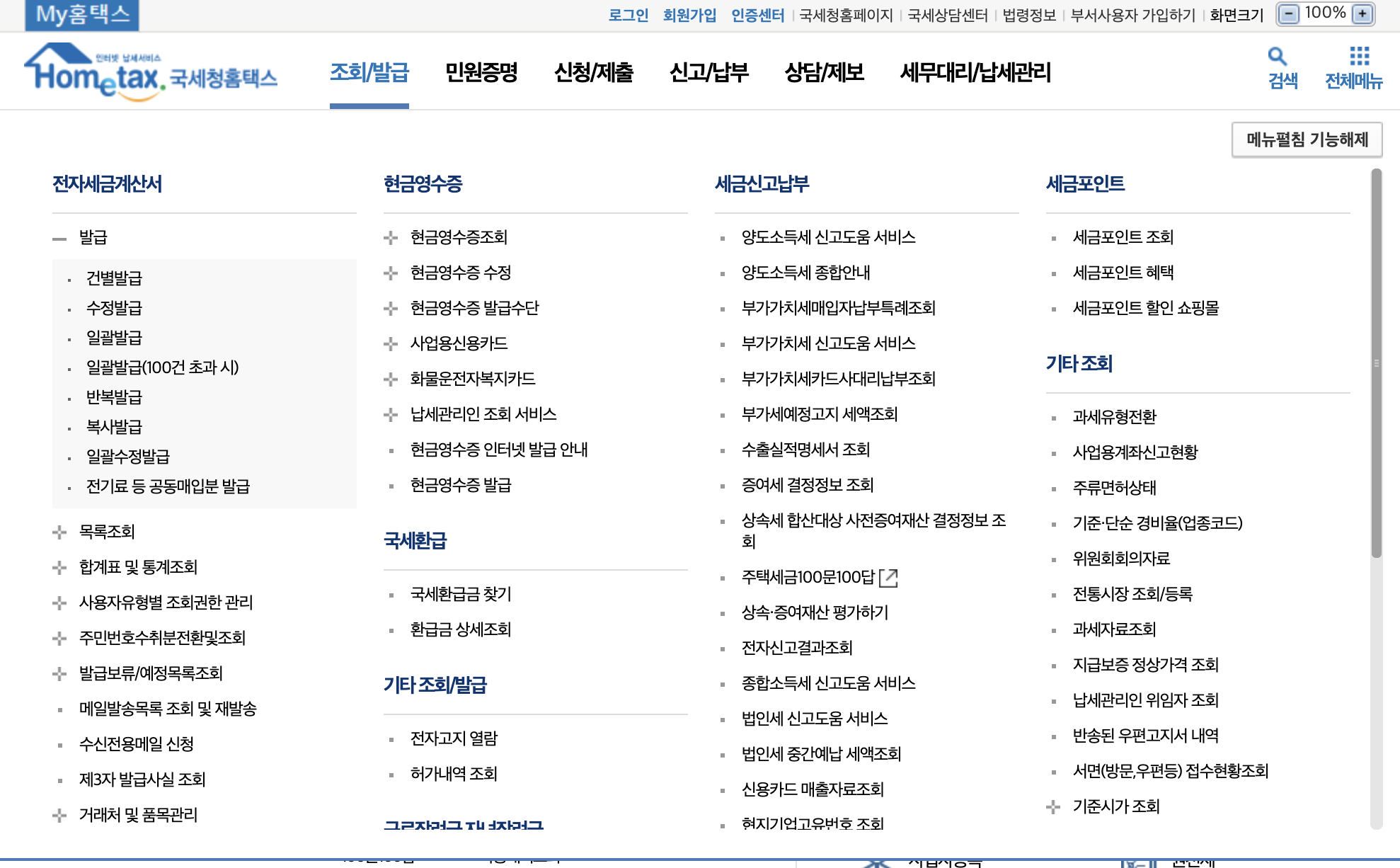Open the 전체메뉴 grid icon

[x=1359, y=57]
